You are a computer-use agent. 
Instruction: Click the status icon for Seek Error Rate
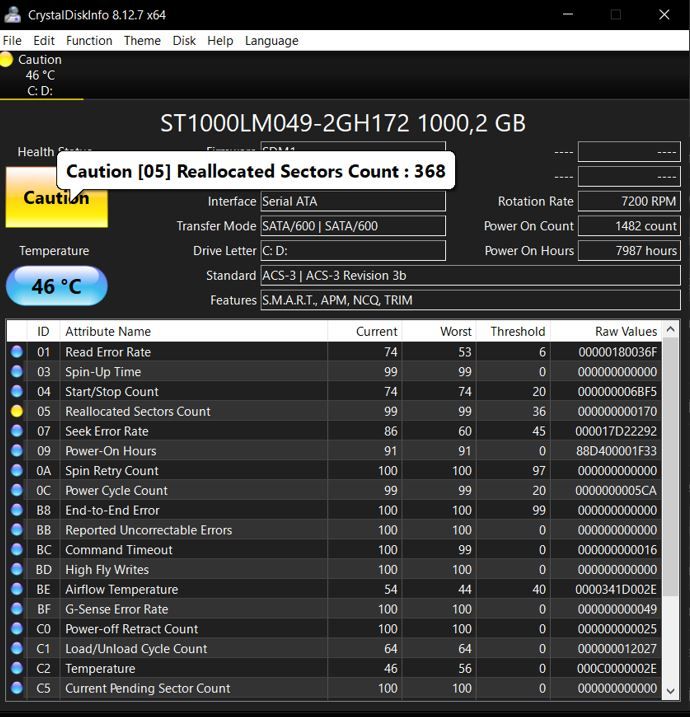click(x=16, y=431)
